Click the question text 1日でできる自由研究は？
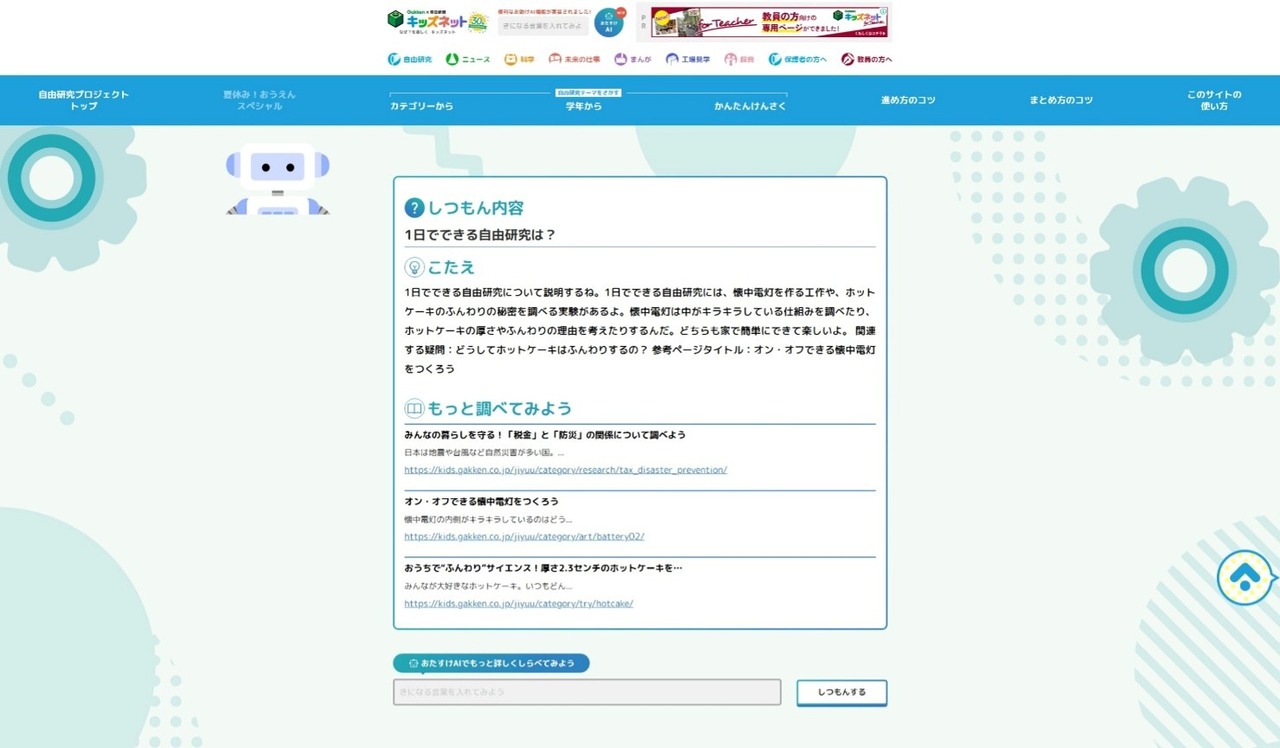 (x=480, y=235)
